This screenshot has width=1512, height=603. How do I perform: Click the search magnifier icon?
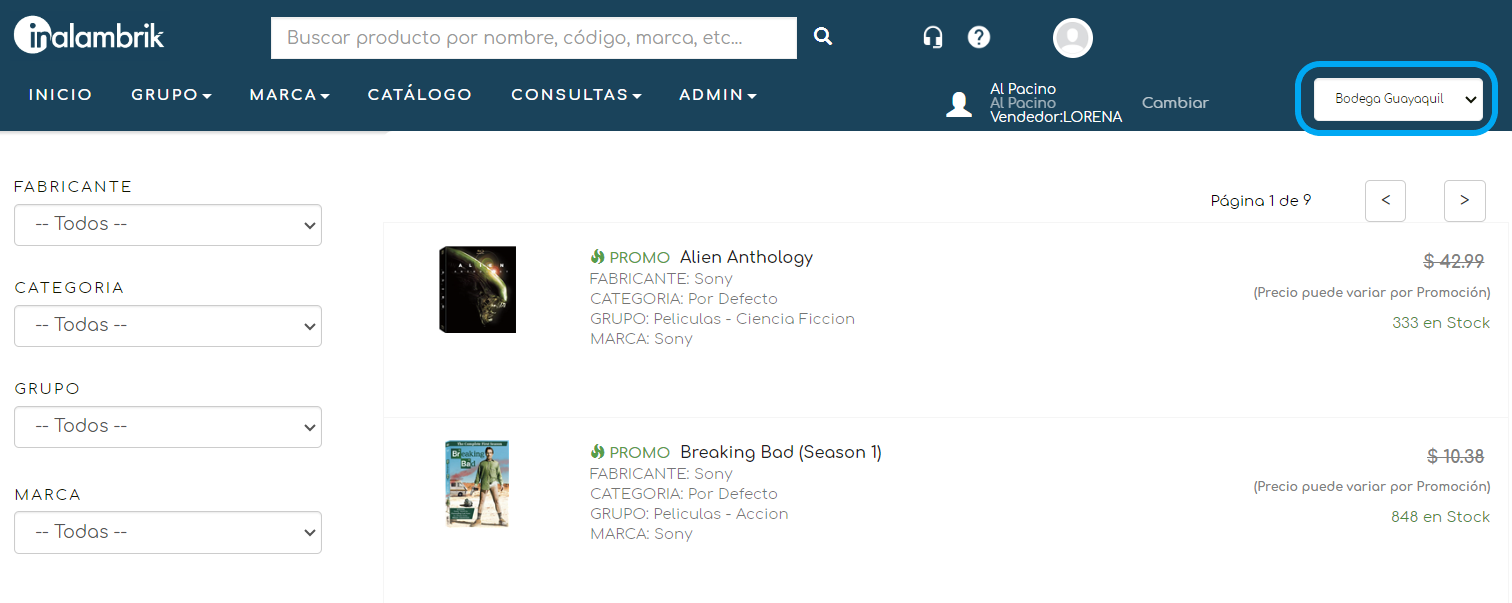(823, 37)
